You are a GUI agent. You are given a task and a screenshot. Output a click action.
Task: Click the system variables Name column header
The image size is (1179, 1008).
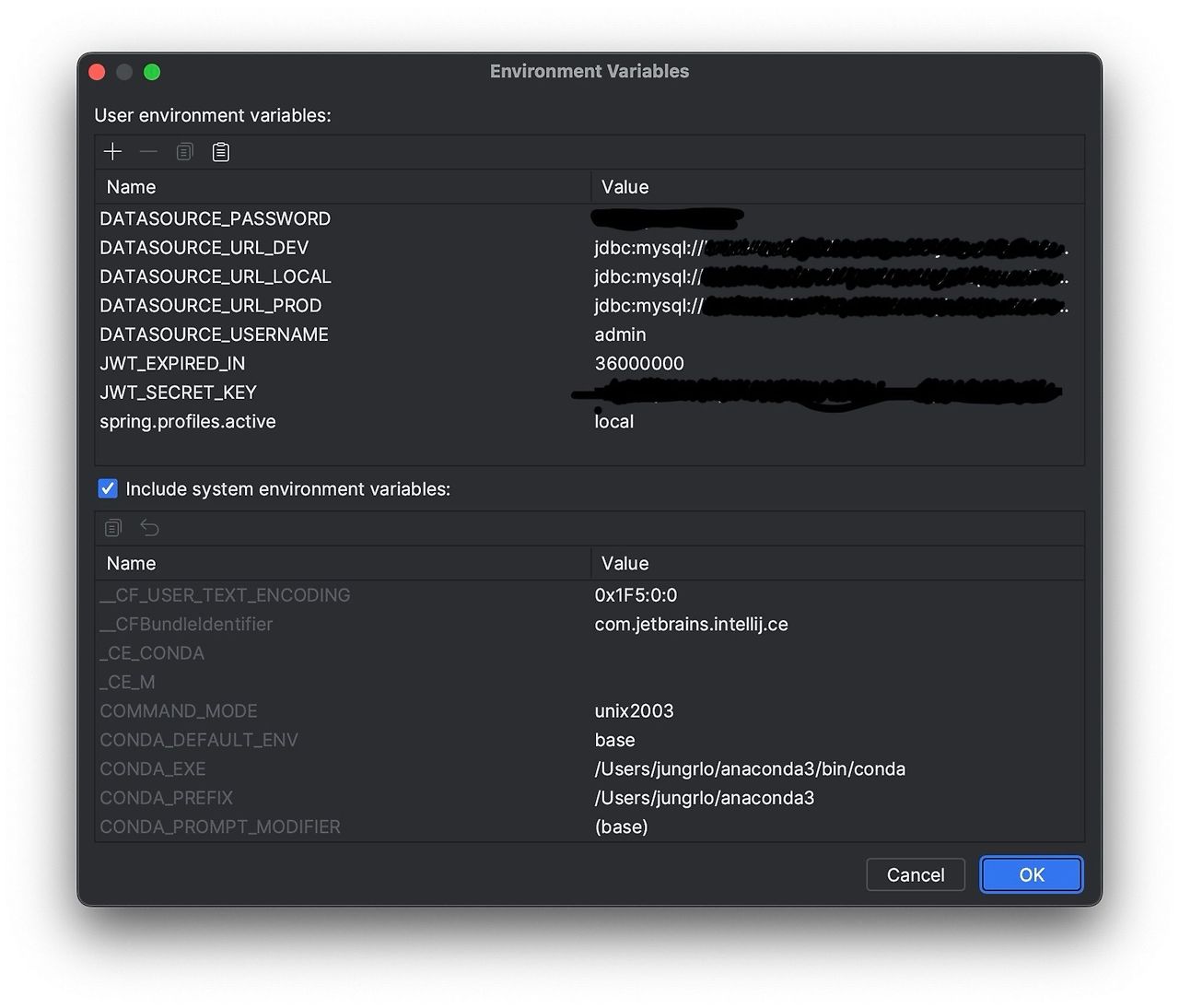tap(343, 563)
